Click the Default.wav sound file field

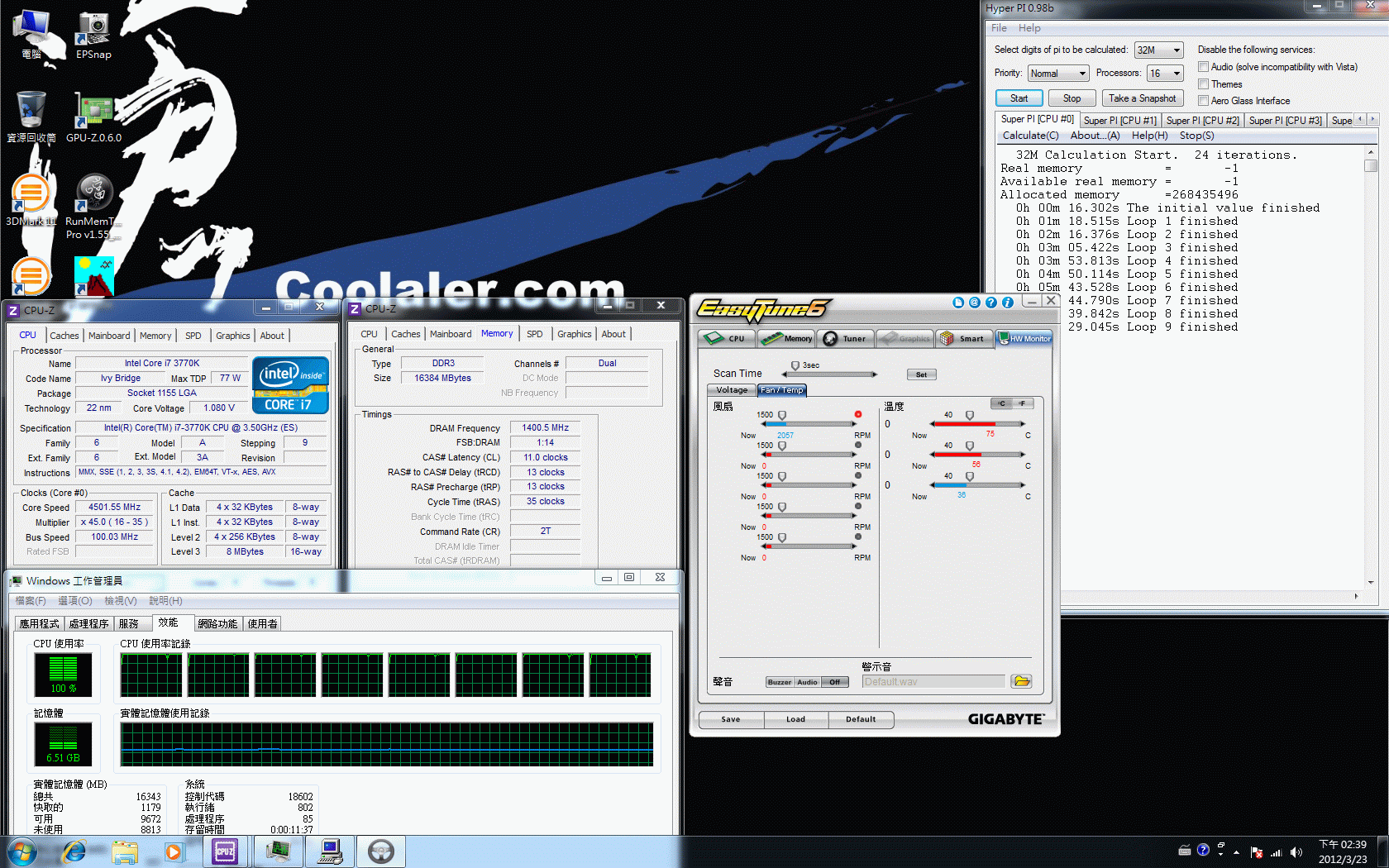[933, 682]
